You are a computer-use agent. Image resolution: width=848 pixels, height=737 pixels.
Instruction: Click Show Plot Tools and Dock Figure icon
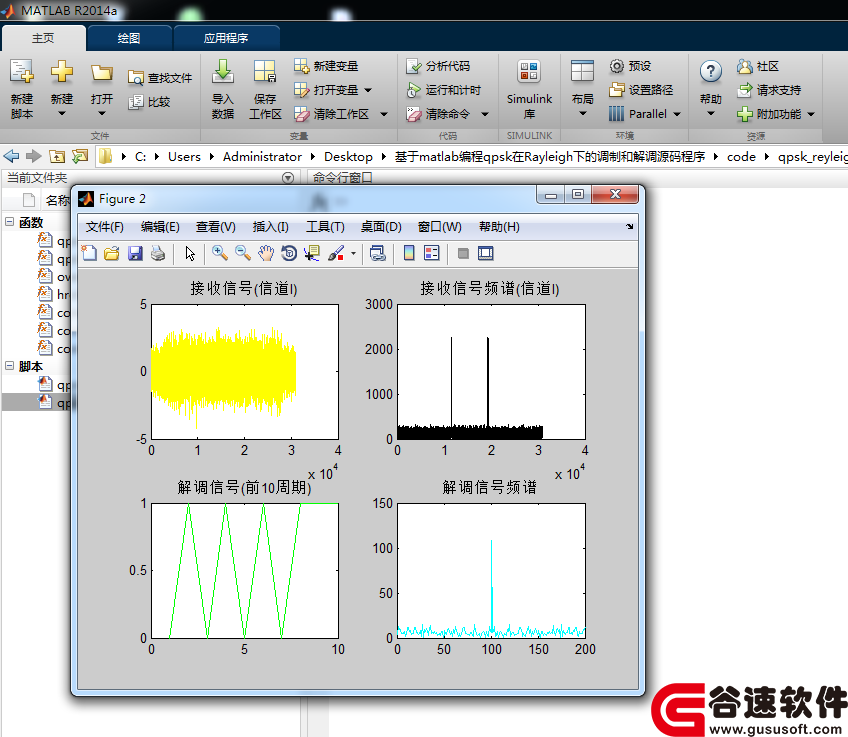(x=486, y=253)
